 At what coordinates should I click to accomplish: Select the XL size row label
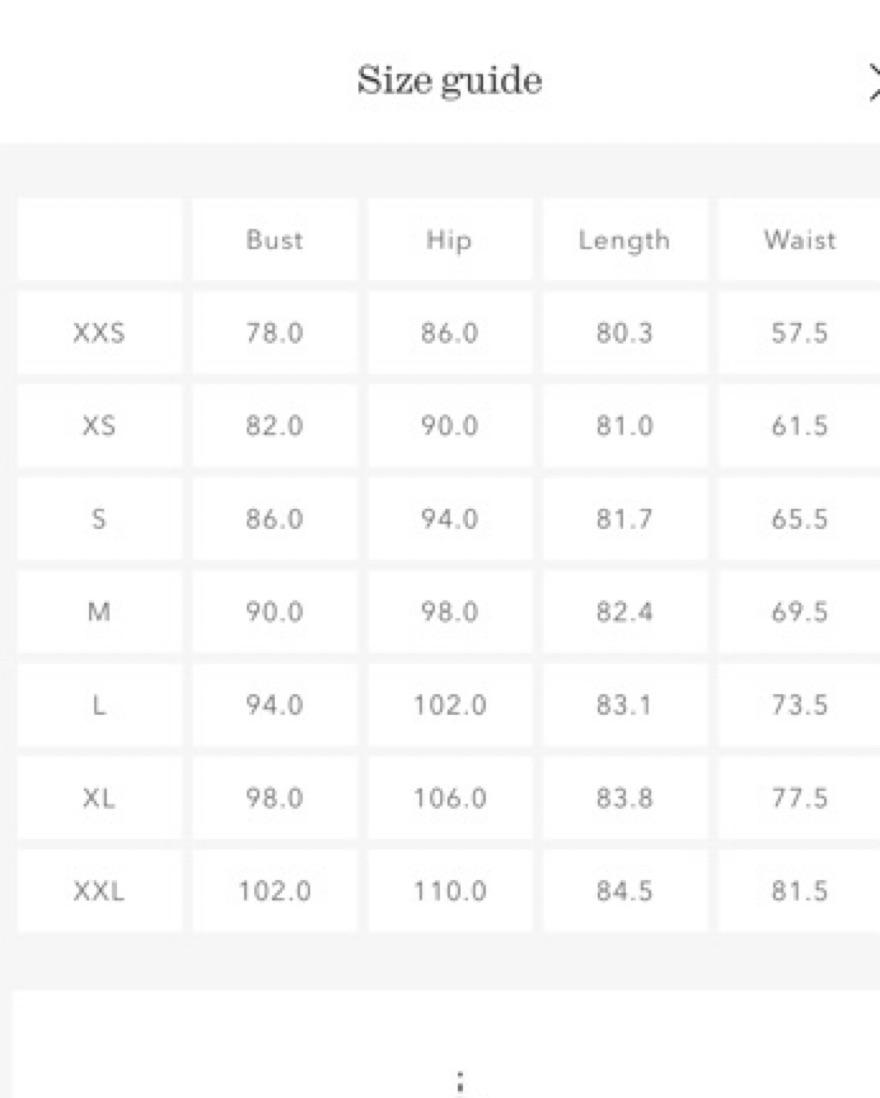coord(99,798)
